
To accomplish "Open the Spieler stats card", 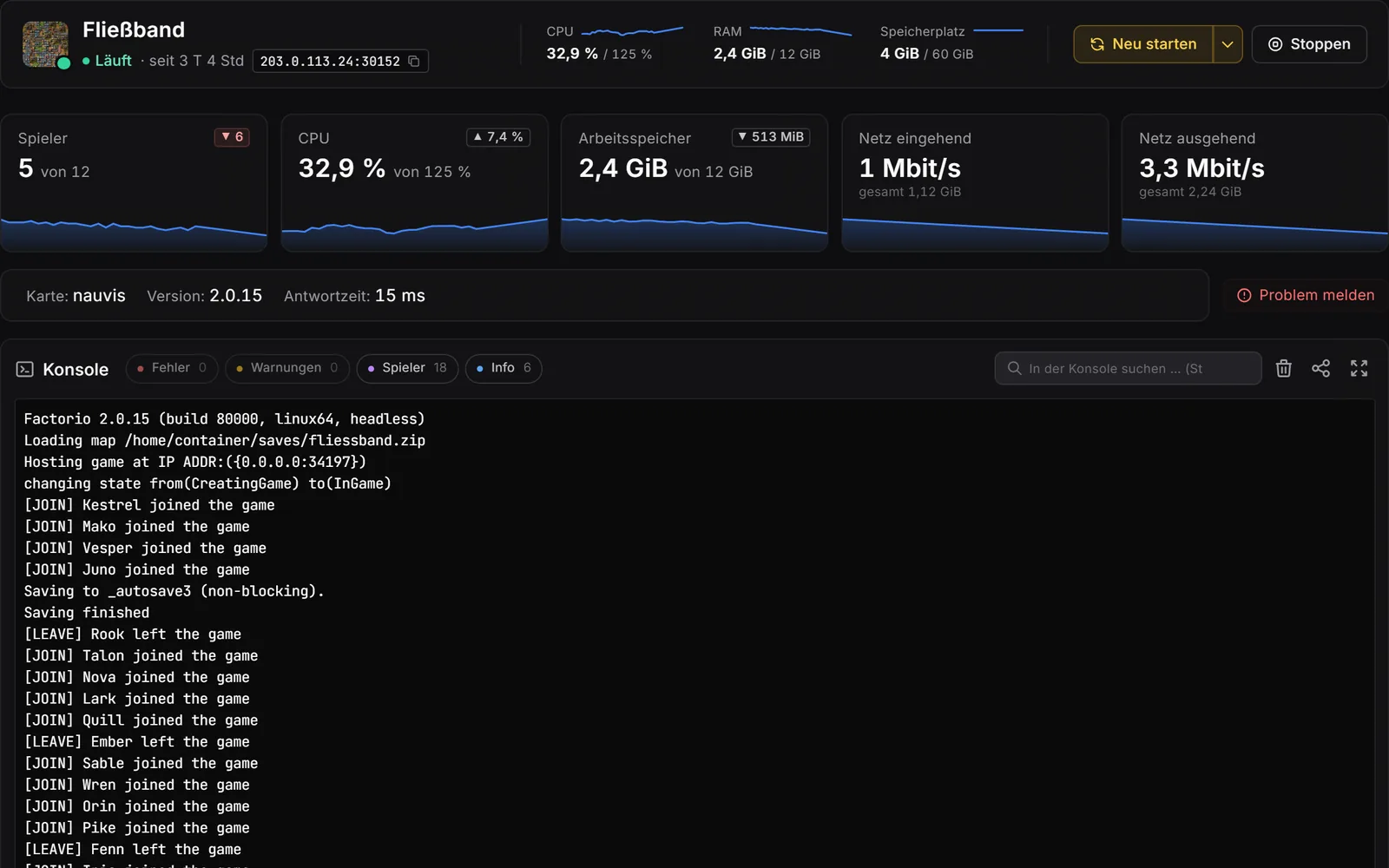I will 134,183.
